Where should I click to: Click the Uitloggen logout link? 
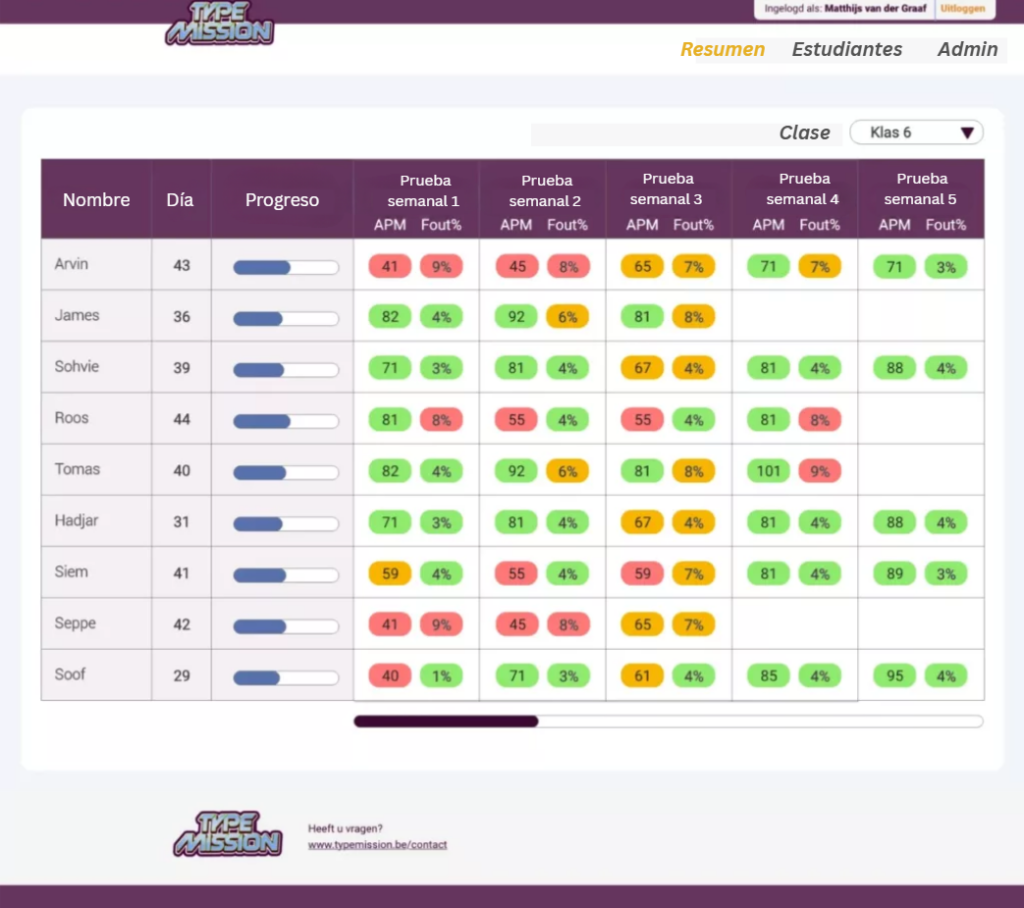[963, 8]
